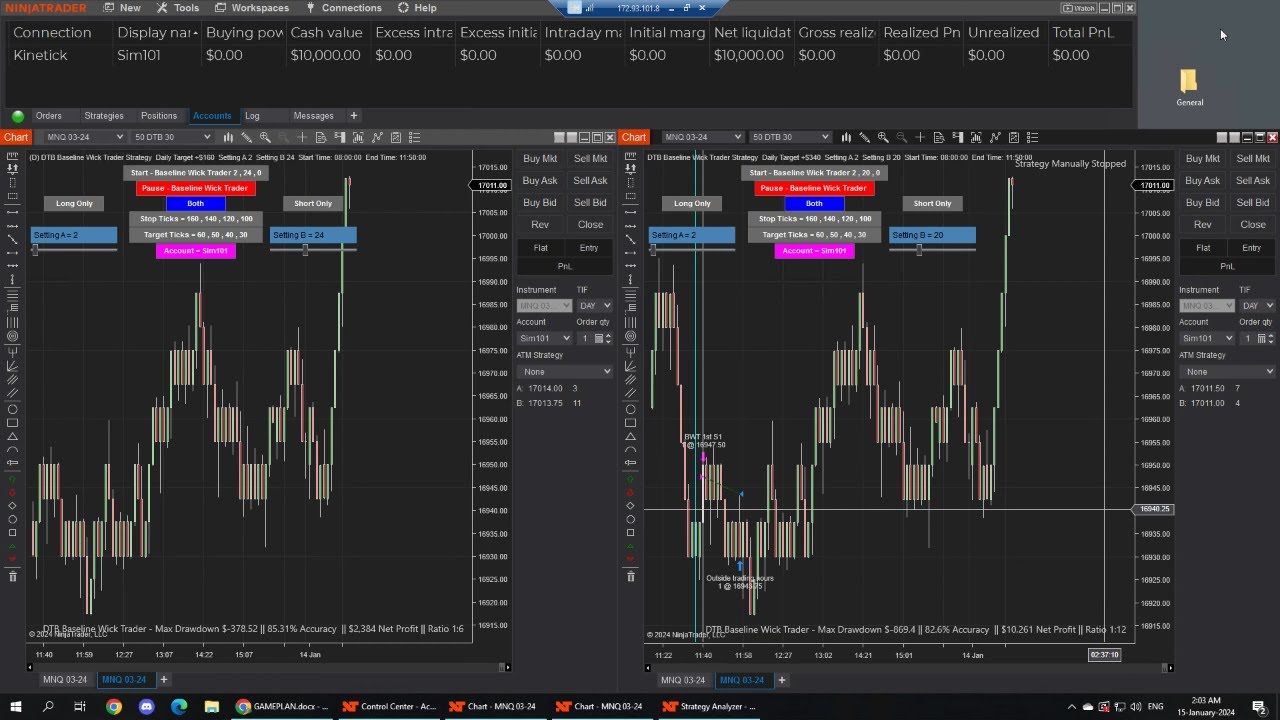Click Start Baseline Wick Trader on left chart
The image size is (1280, 720).
tap(196, 173)
